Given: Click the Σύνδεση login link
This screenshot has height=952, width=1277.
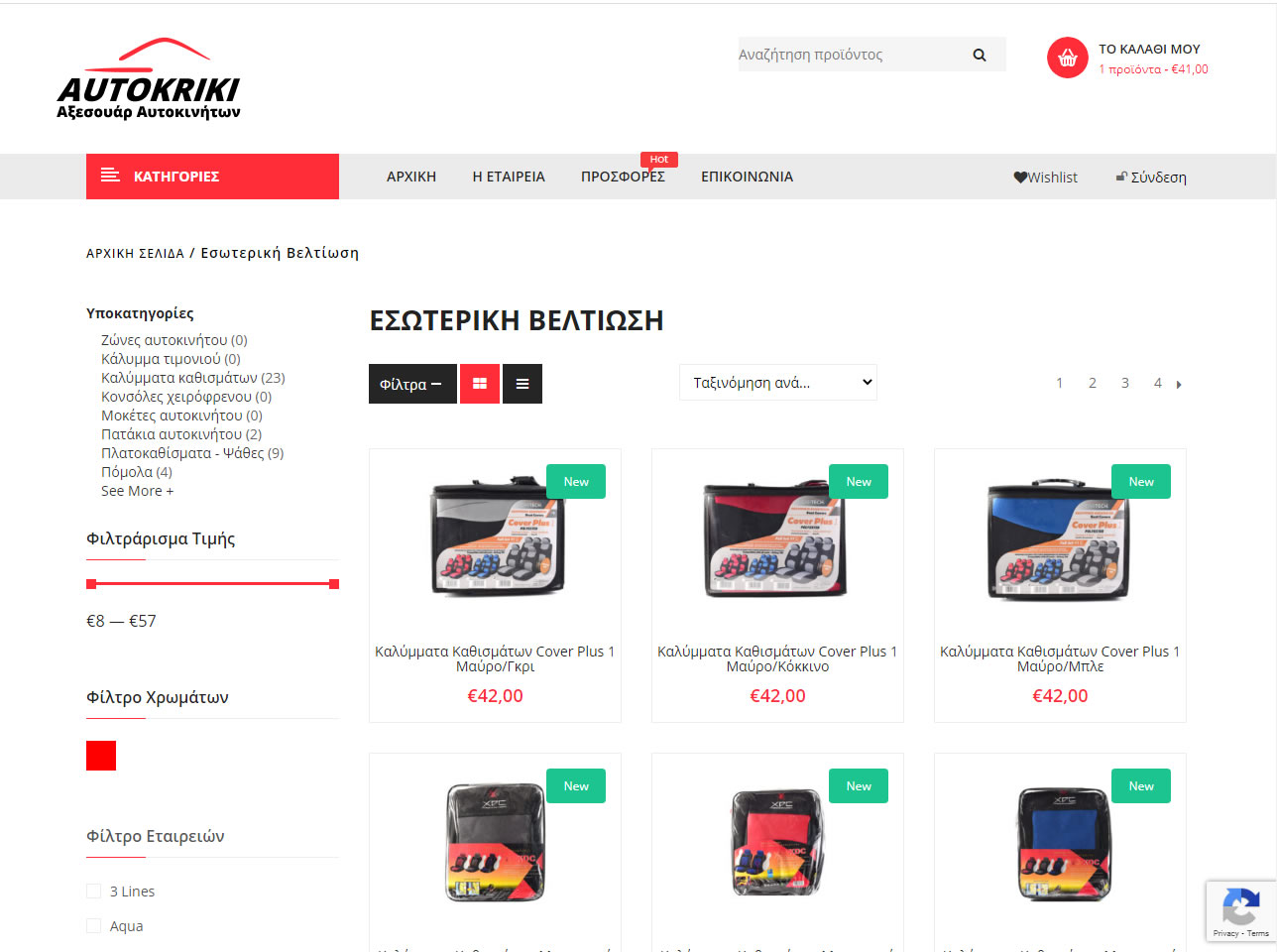Looking at the screenshot, I should point(1151,178).
